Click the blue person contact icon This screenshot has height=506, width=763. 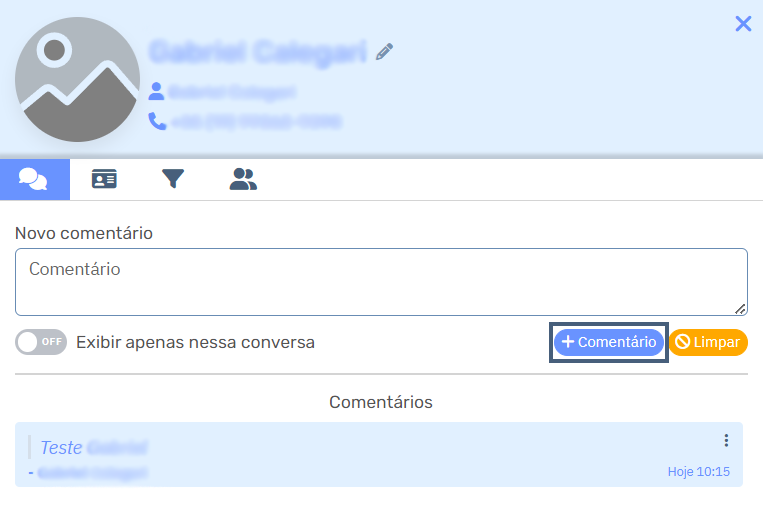(156, 91)
